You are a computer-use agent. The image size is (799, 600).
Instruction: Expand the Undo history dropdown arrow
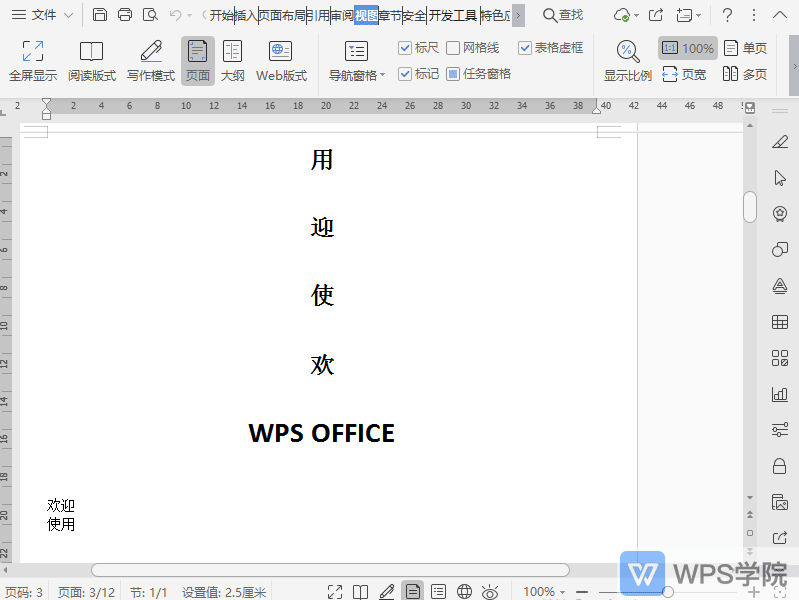pyautogui.click(x=190, y=16)
